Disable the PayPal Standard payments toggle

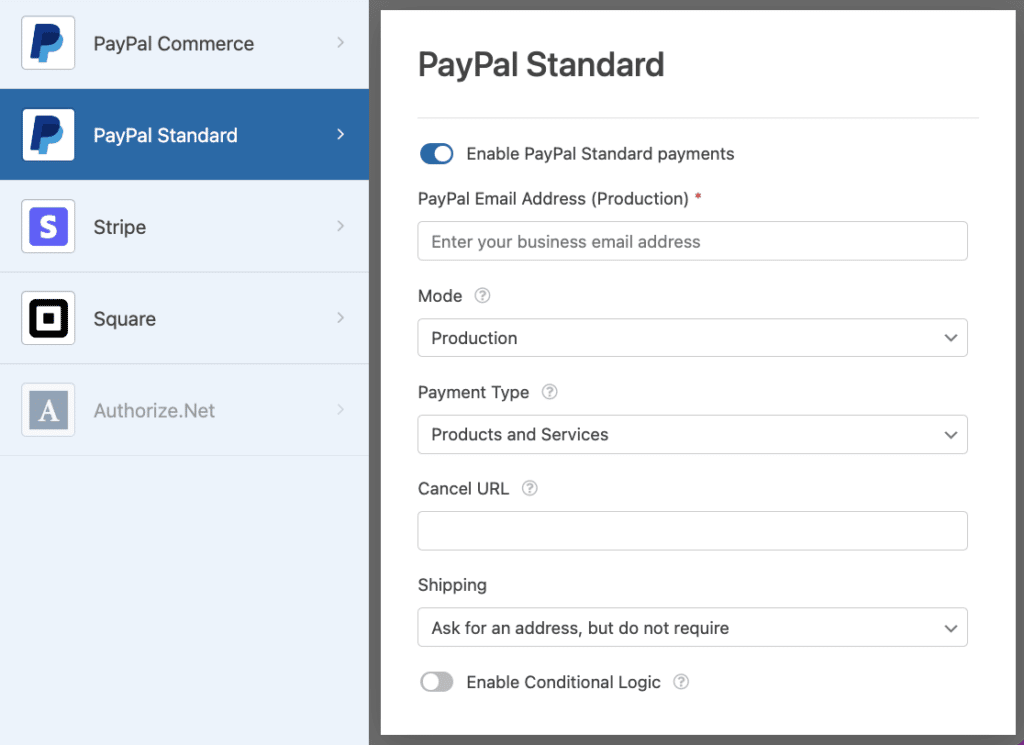click(x=436, y=154)
